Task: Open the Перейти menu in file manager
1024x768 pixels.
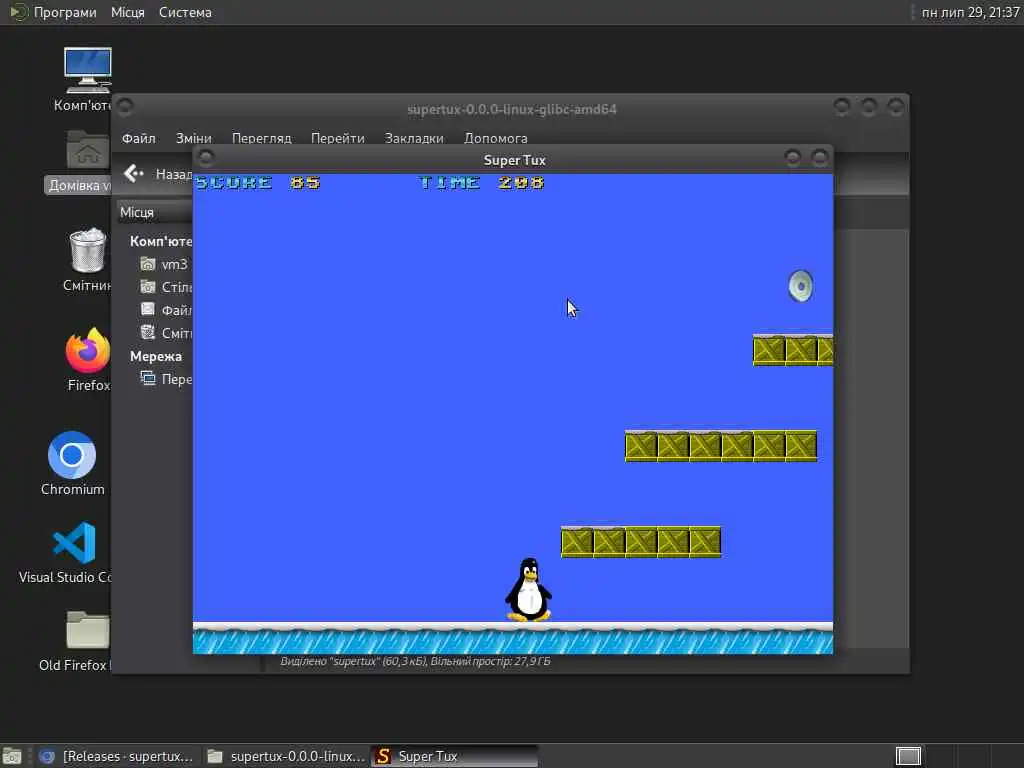Action: pos(338,138)
